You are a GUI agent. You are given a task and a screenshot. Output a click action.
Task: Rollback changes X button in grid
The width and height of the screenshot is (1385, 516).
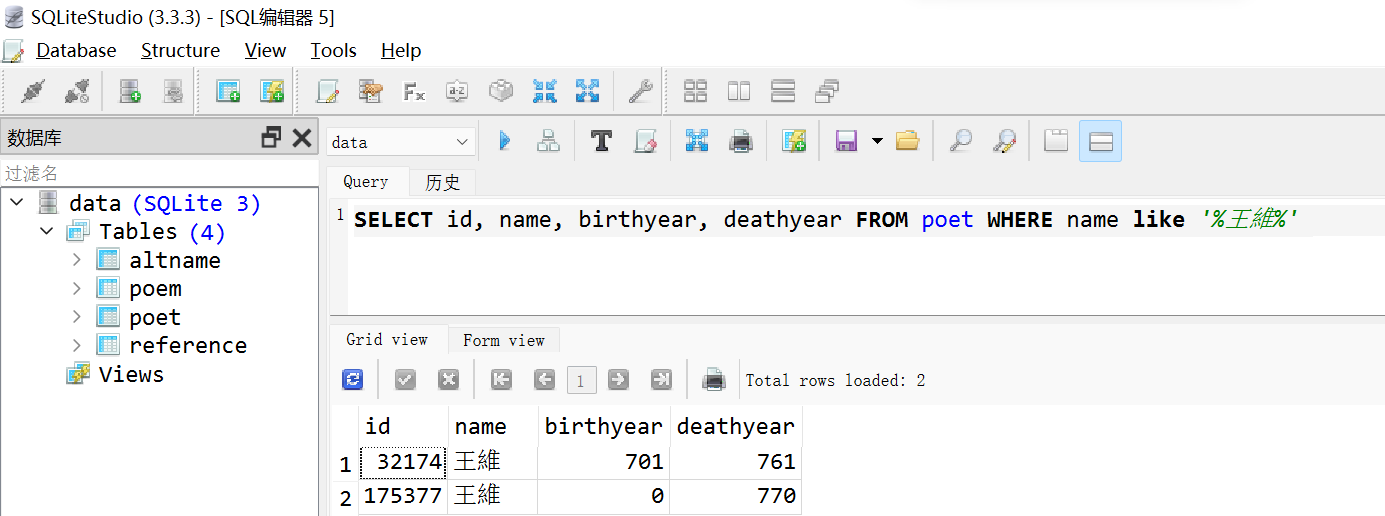448,380
